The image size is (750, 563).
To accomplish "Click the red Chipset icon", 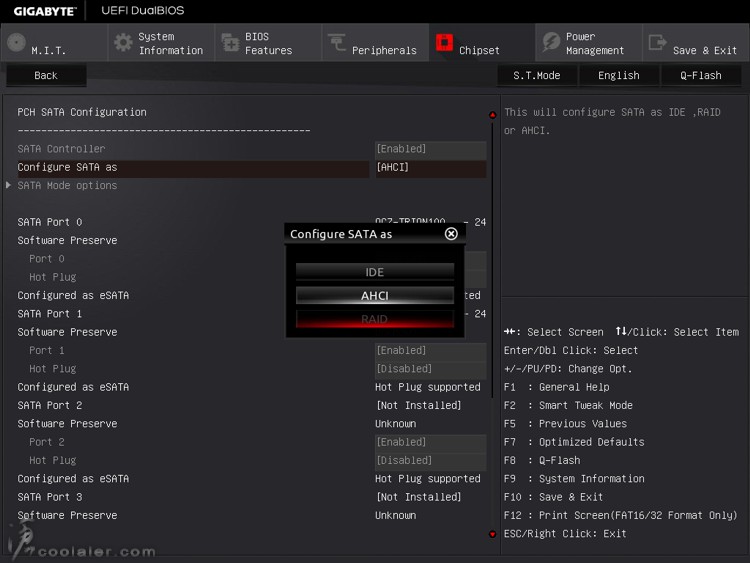I will (444, 43).
